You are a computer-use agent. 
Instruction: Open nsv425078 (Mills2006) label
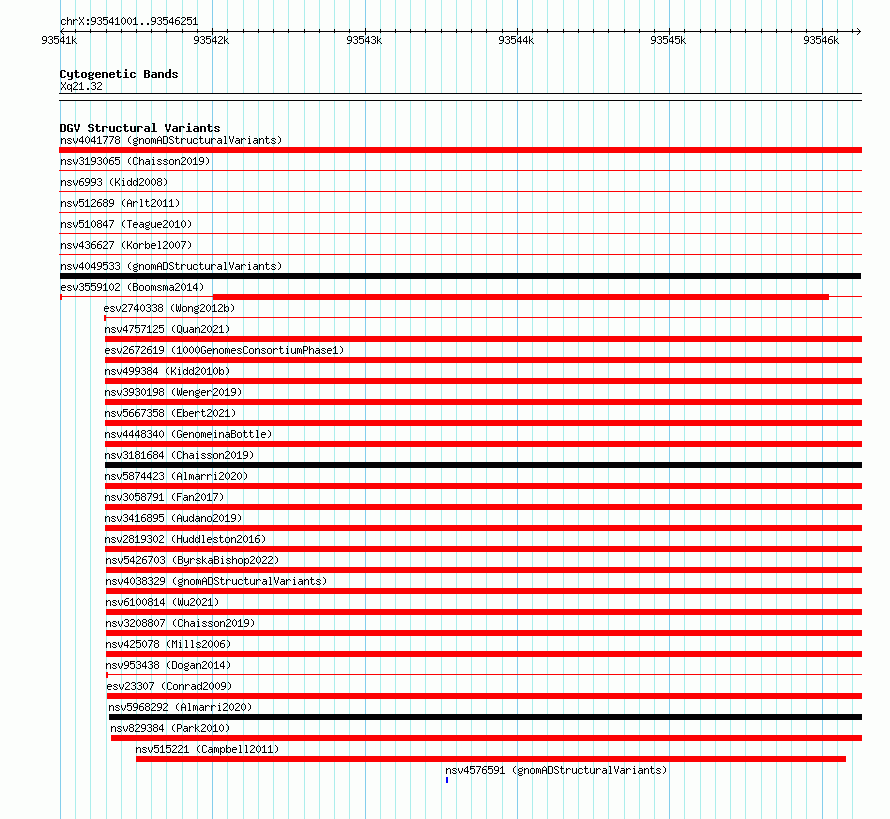pyautogui.click(x=169, y=644)
